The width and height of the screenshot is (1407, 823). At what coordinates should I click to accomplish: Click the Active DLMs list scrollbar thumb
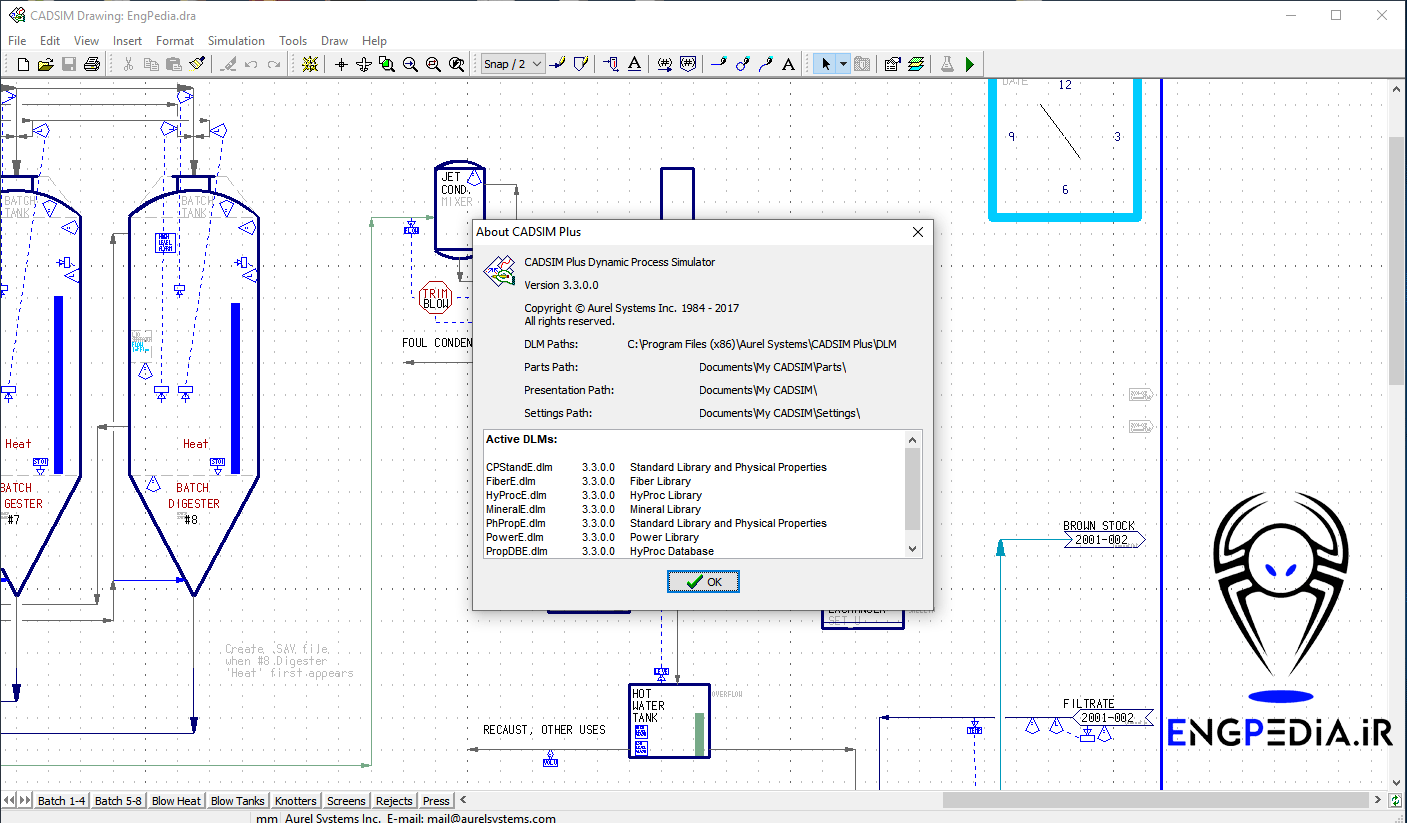click(x=912, y=488)
